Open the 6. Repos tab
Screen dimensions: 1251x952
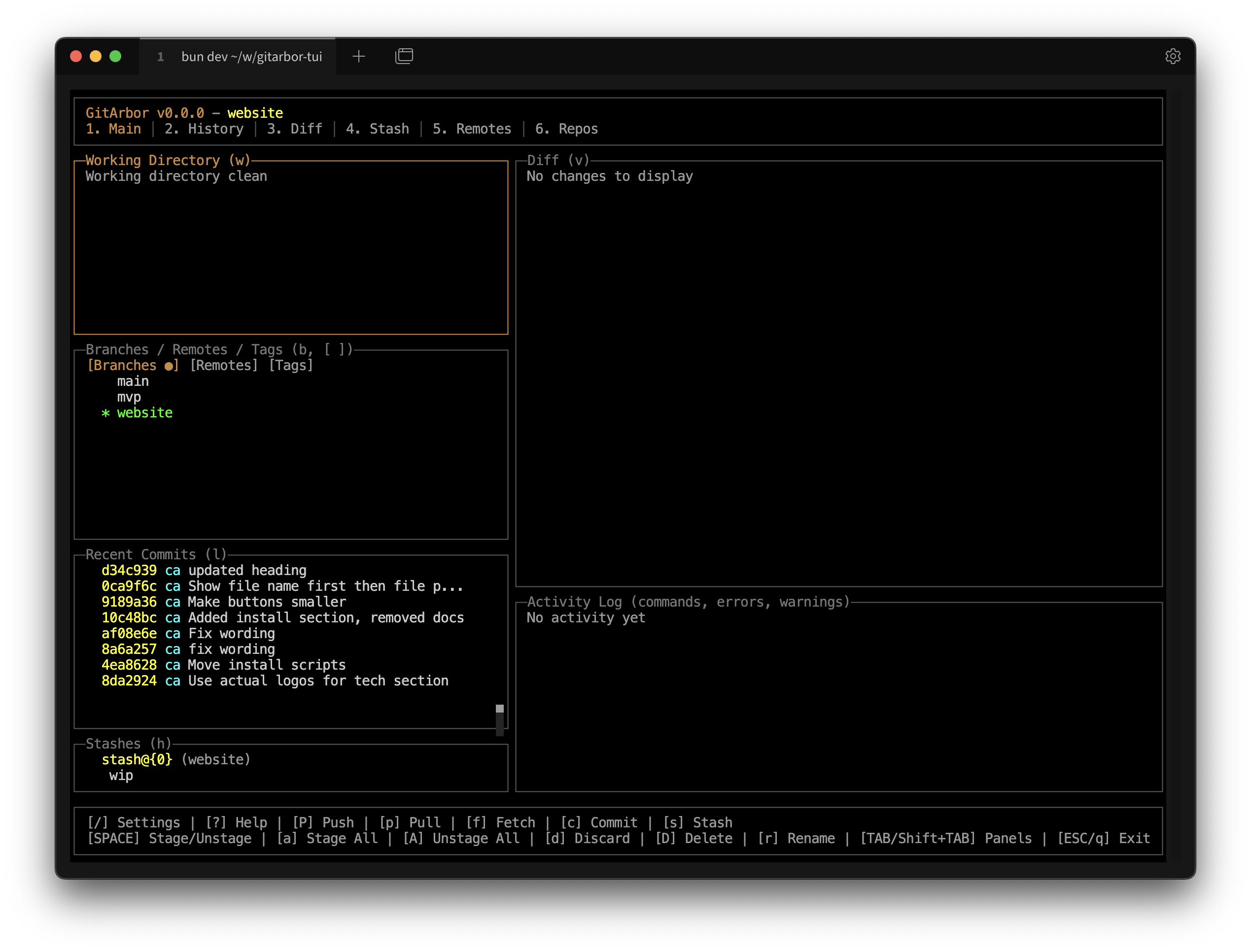[567, 129]
